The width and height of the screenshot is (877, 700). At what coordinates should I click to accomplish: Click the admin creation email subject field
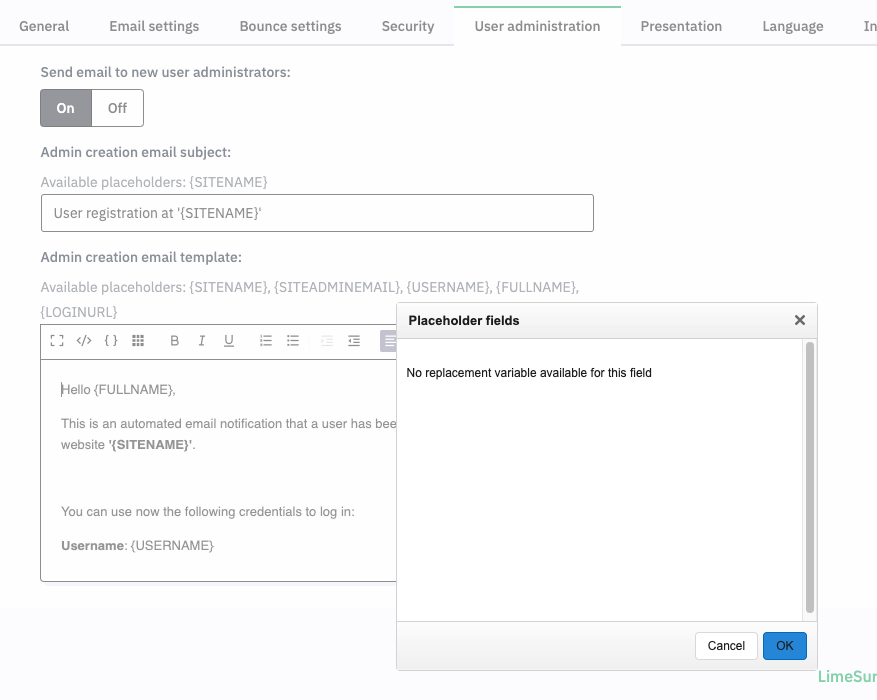pos(317,213)
